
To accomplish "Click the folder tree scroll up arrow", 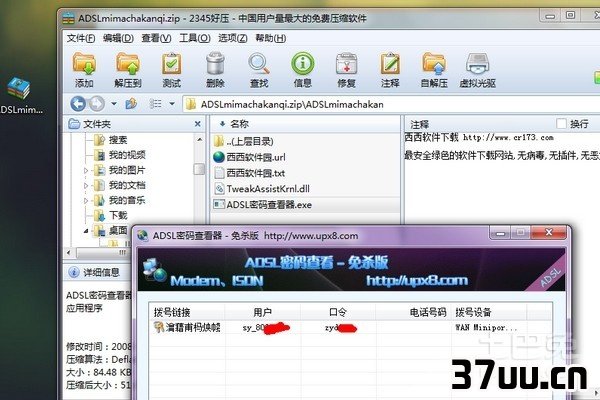I will (x=199, y=140).
